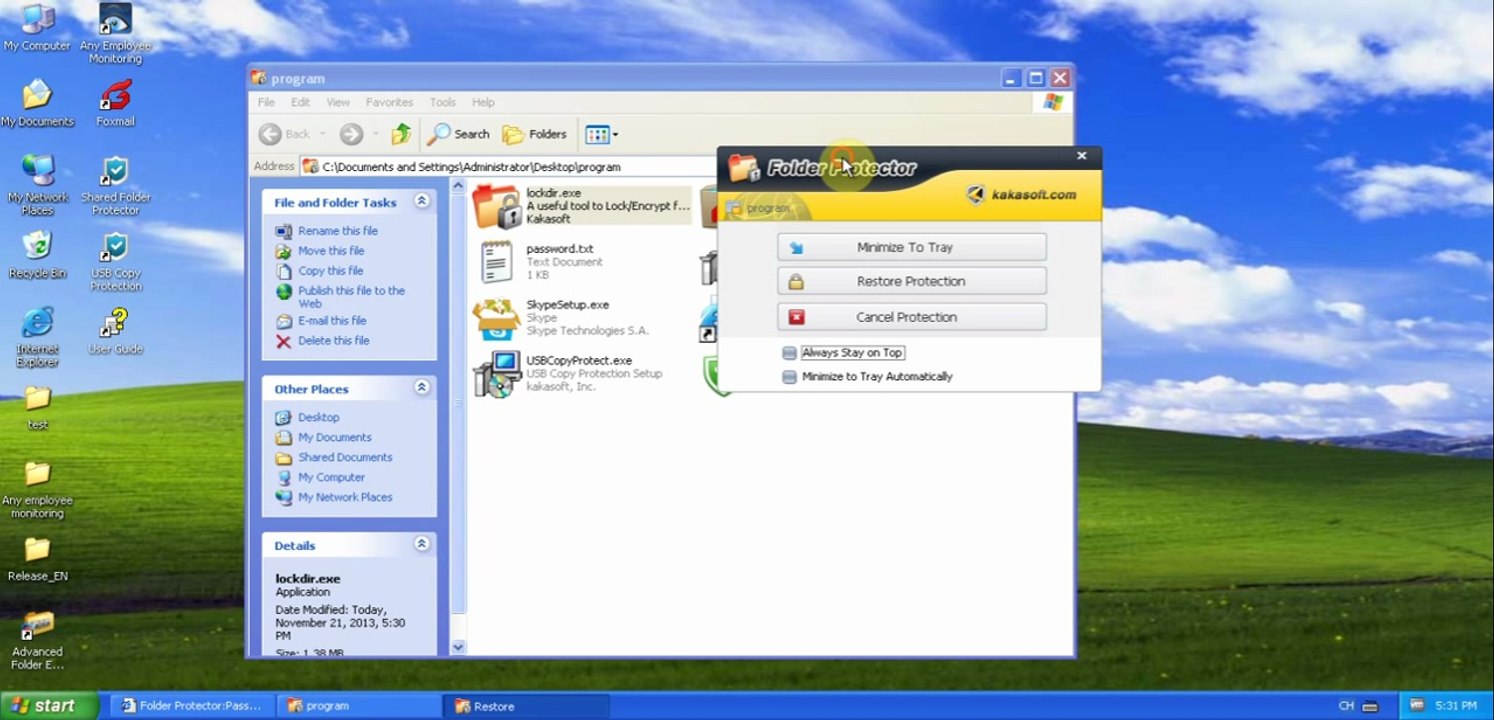
Task: Click Cancel Protection button
Action: tap(912, 317)
